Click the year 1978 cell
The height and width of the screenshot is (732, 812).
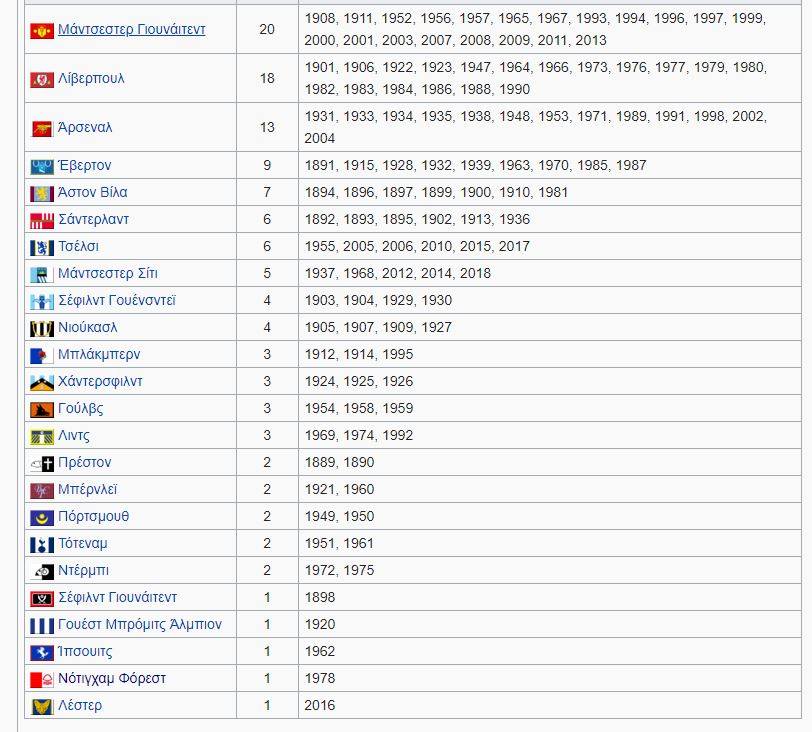coord(550,678)
